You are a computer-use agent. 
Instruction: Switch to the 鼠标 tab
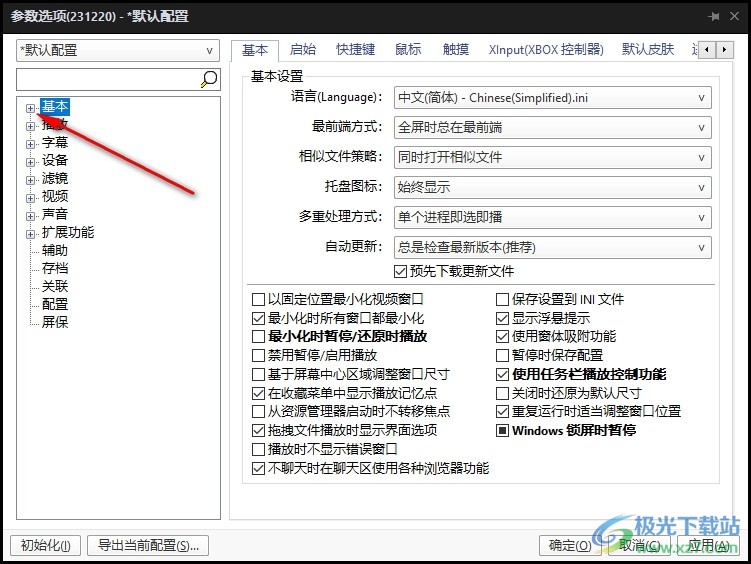[x=408, y=49]
